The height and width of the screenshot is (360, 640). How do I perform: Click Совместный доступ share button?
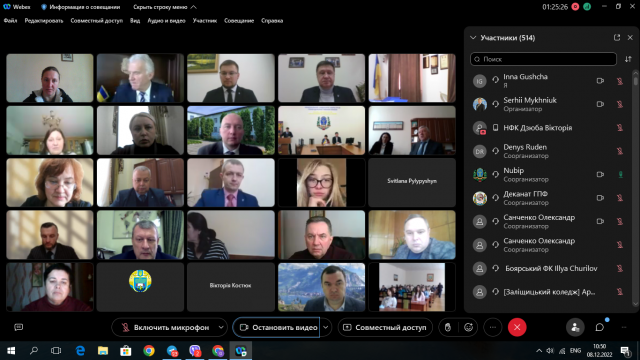point(385,327)
